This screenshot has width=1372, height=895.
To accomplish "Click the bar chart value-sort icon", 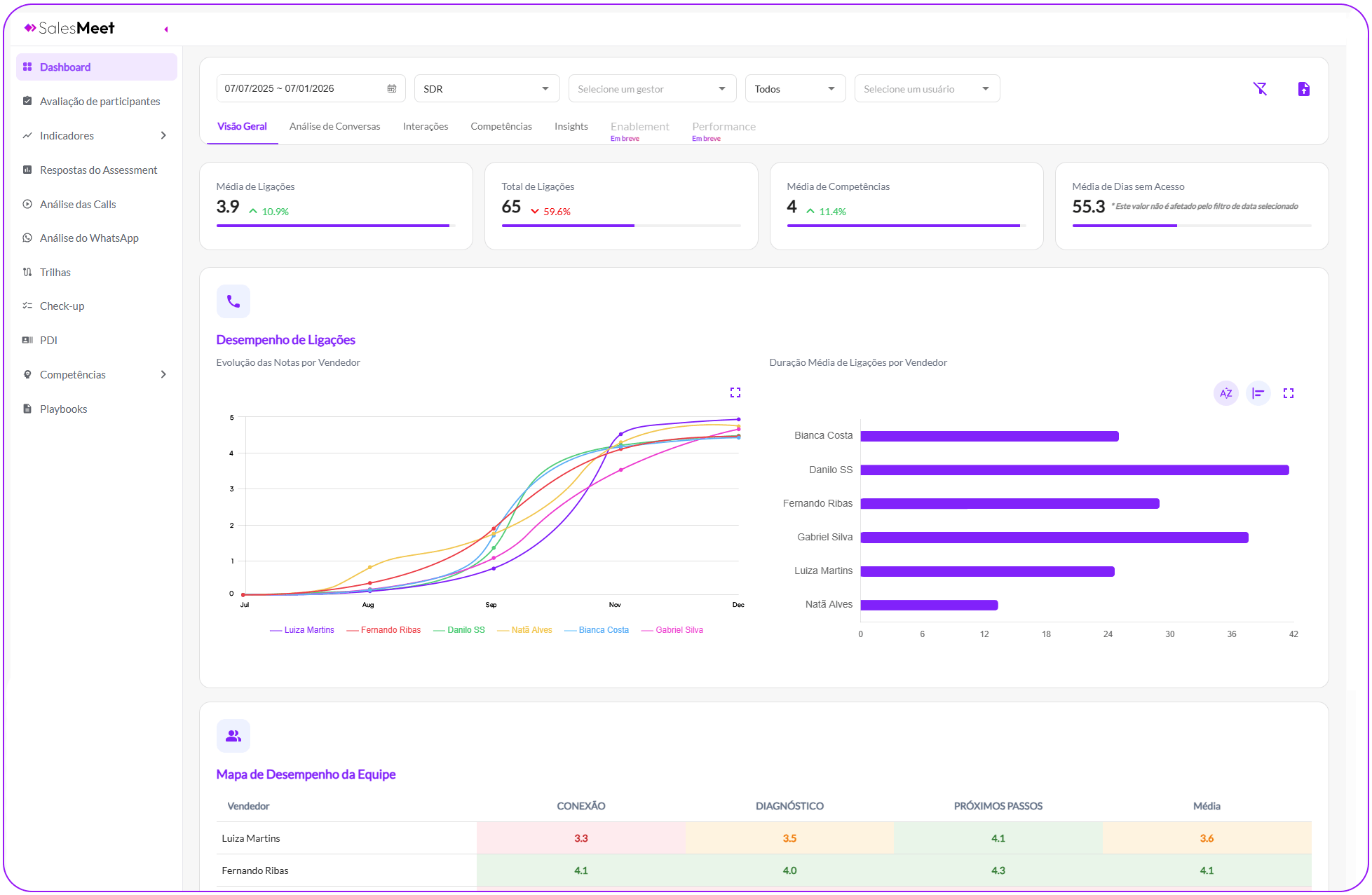I will [1258, 393].
